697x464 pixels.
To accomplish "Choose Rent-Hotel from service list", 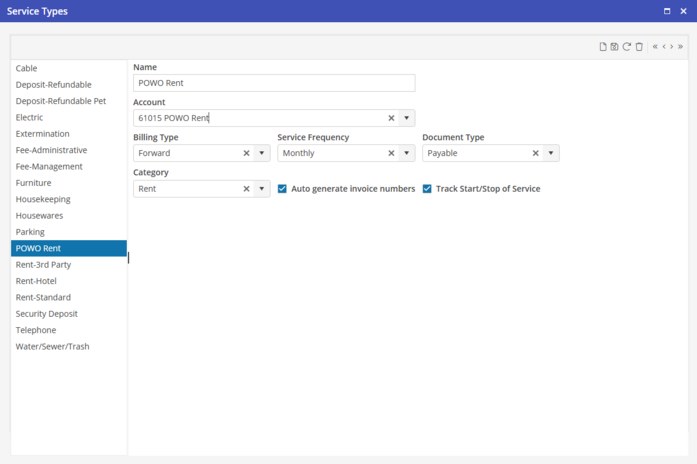I will (36, 281).
